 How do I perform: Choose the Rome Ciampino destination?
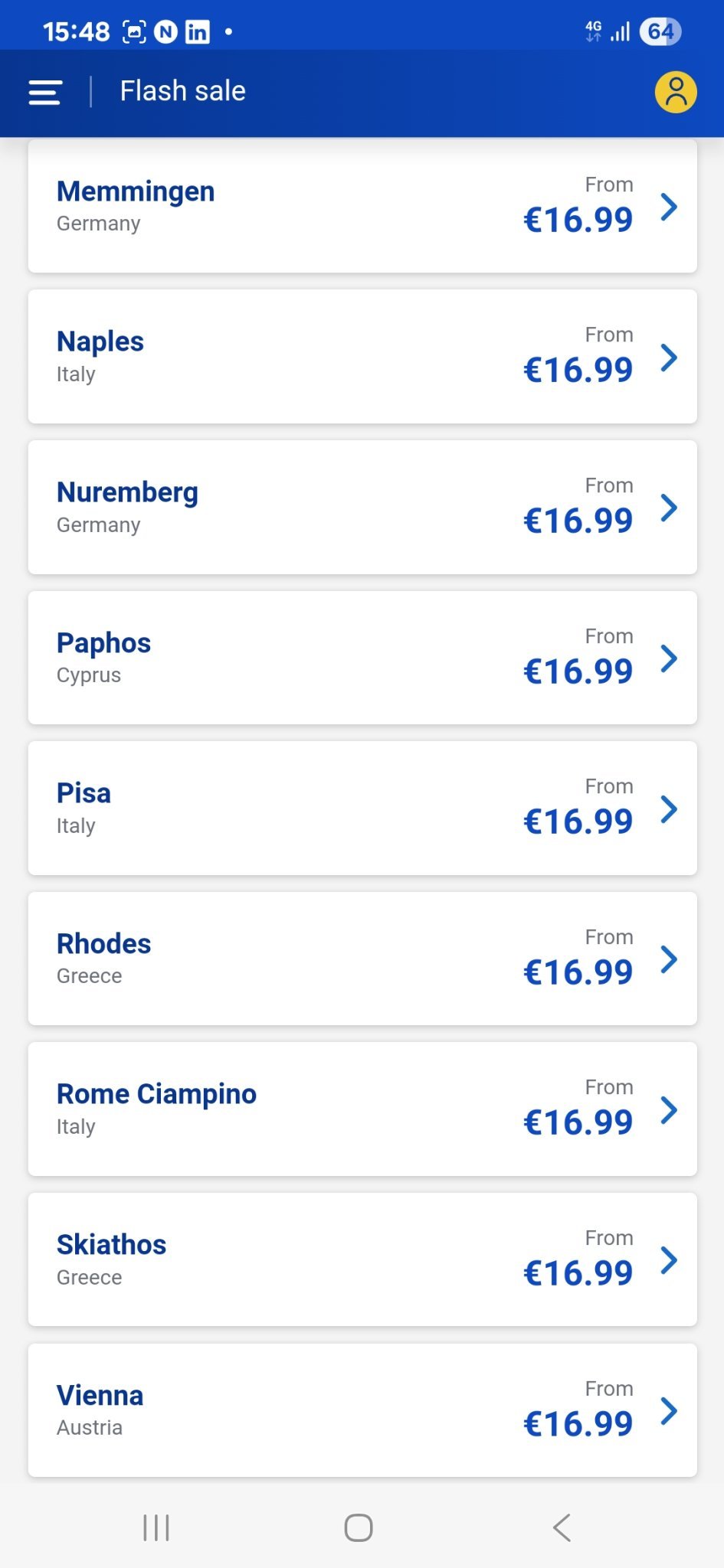point(156,1094)
